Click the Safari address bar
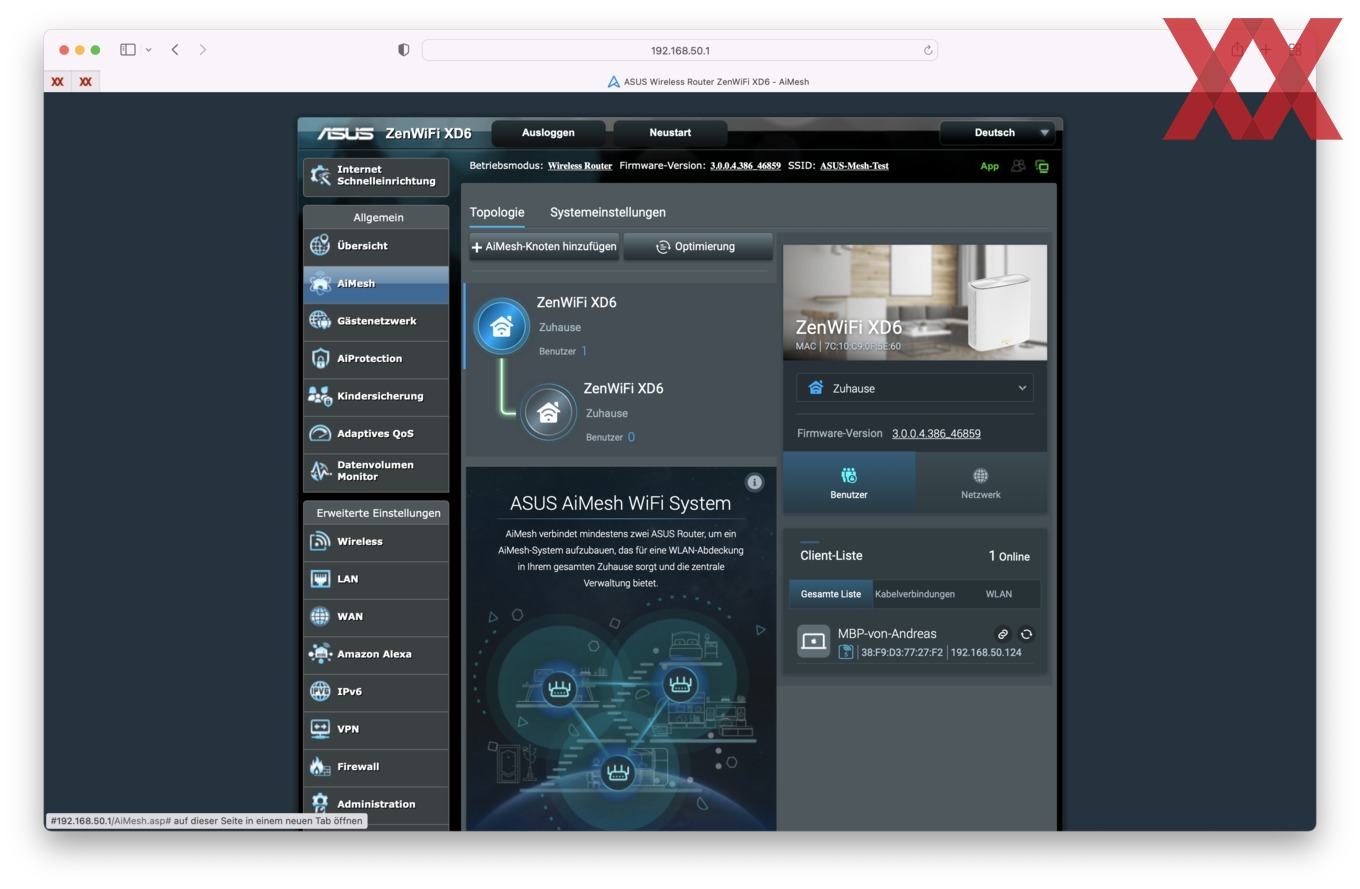Screen dimensions: 1360x889 (x=680, y=50)
